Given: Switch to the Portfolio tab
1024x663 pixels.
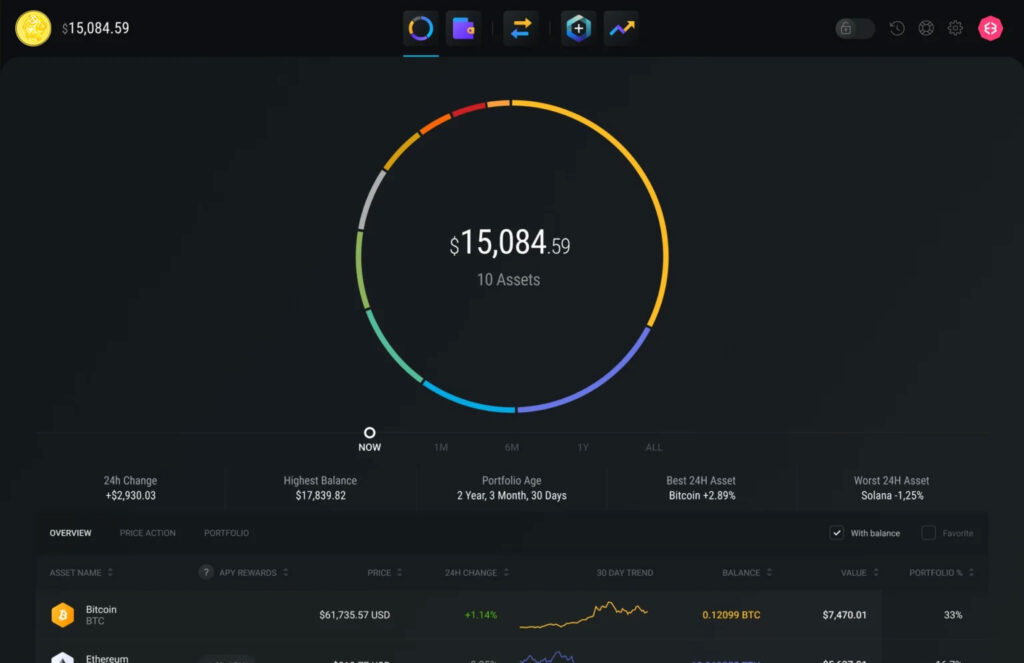Looking at the screenshot, I should tap(226, 533).
